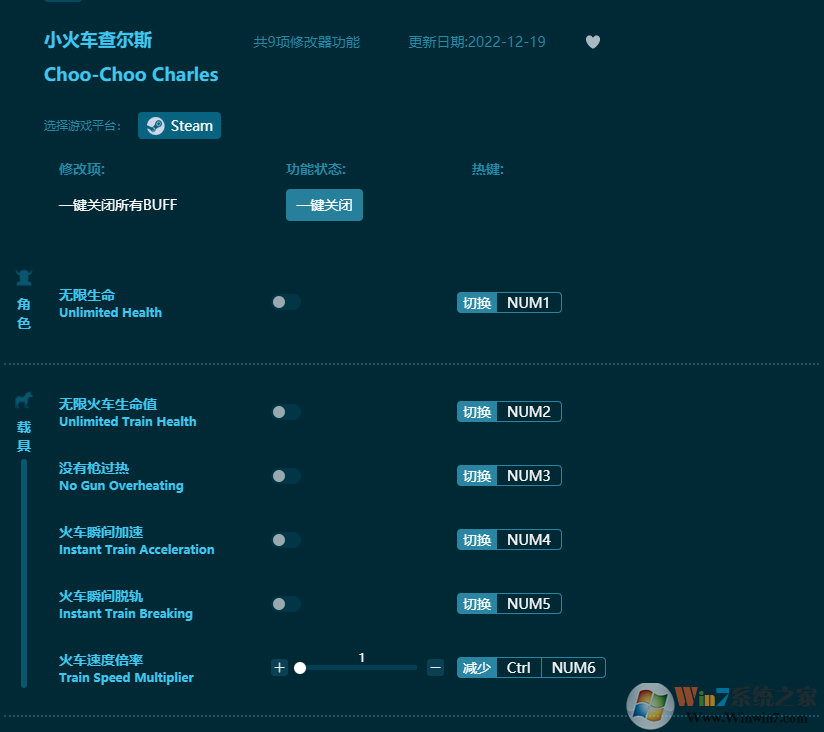824x732 pixels.
Task: Turn on Unlimited Train Health
Action: click(285, 412)
